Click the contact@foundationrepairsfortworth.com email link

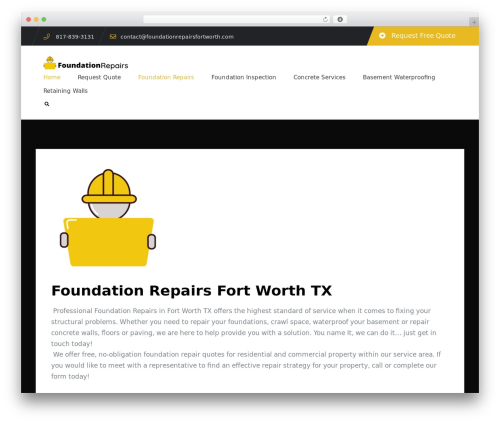click(177, 37)
